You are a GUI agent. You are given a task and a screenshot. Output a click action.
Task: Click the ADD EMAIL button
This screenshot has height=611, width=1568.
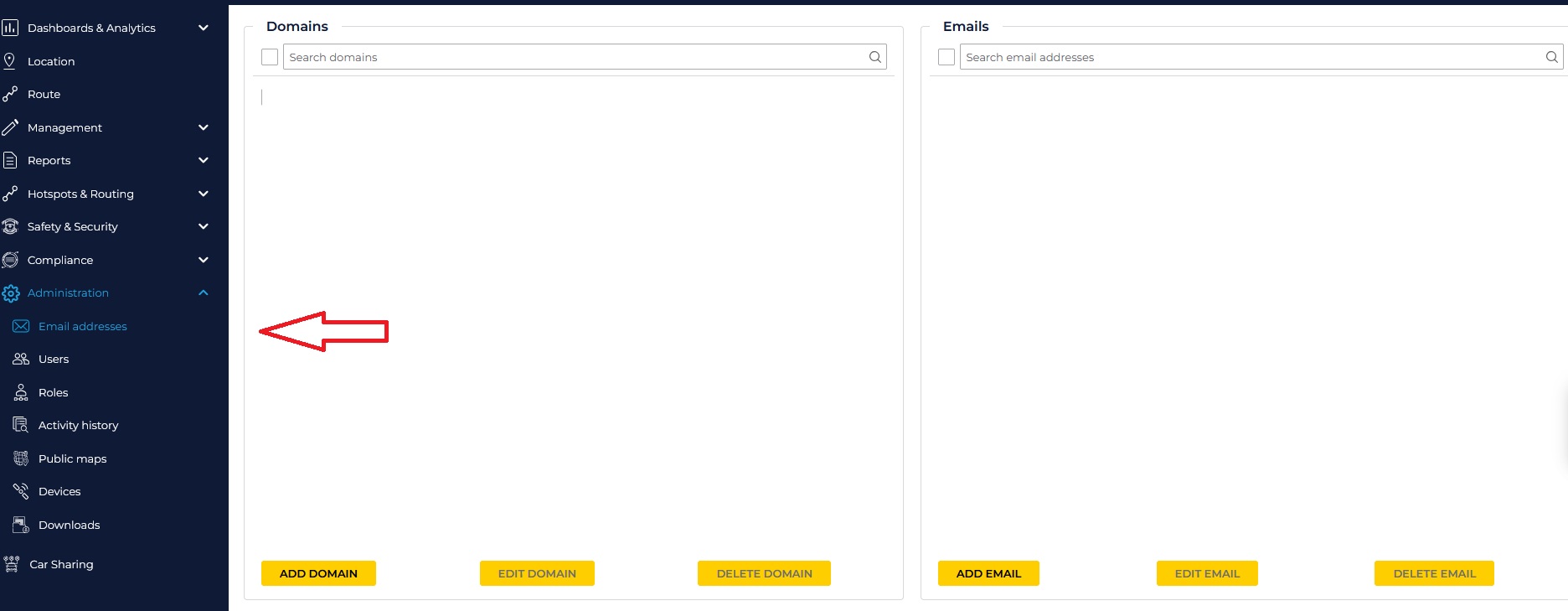[988, 573]
